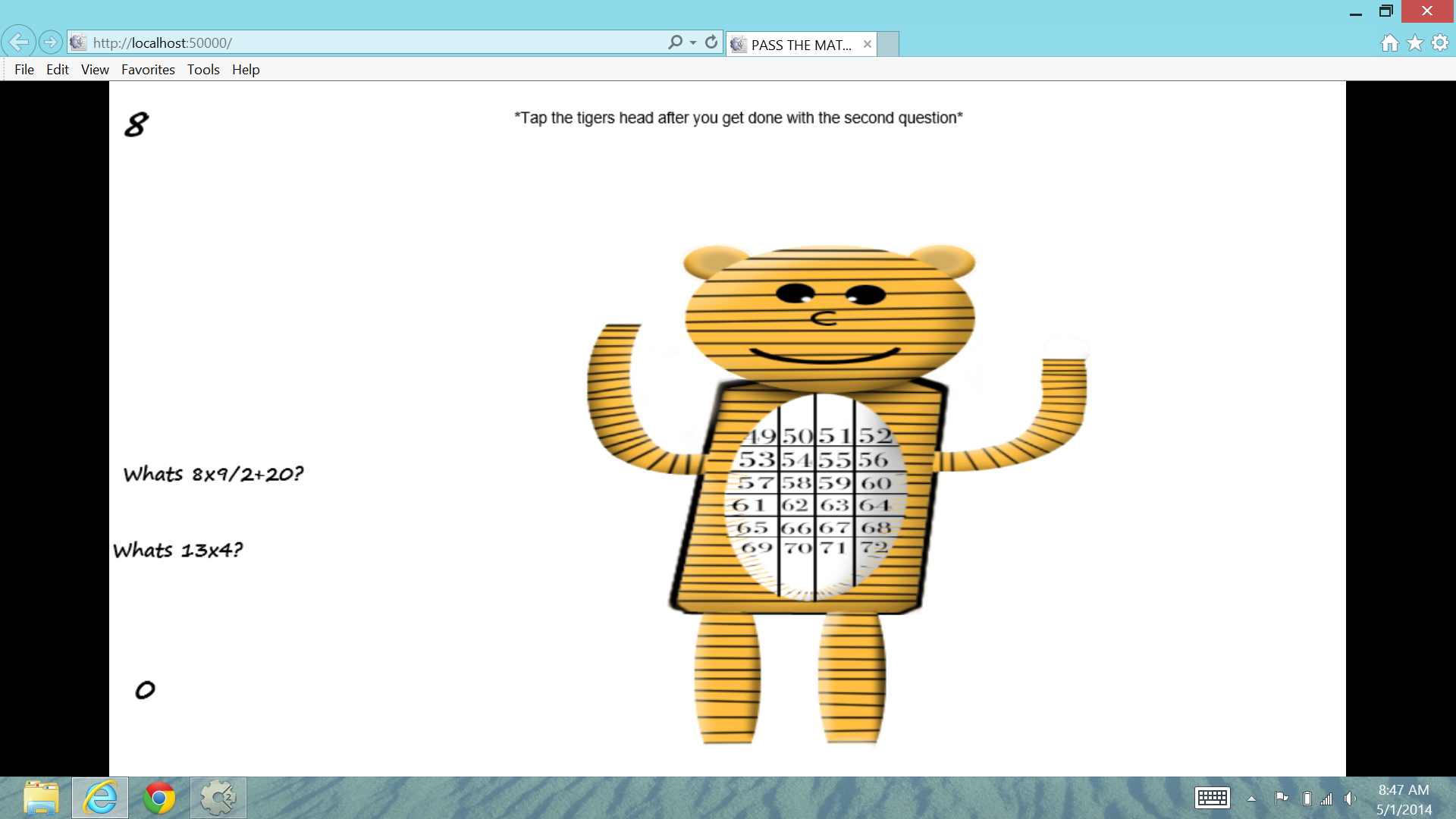The width and height of the screenshot is (1456, 819).
Task: Select number 56 on tiger's belly
Action: click(x=874, y=460)
